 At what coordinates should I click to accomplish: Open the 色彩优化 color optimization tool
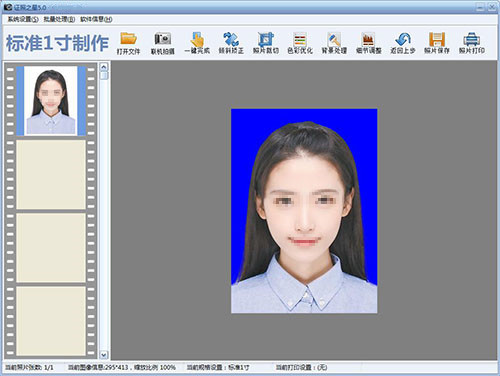(x=300, y=43)
